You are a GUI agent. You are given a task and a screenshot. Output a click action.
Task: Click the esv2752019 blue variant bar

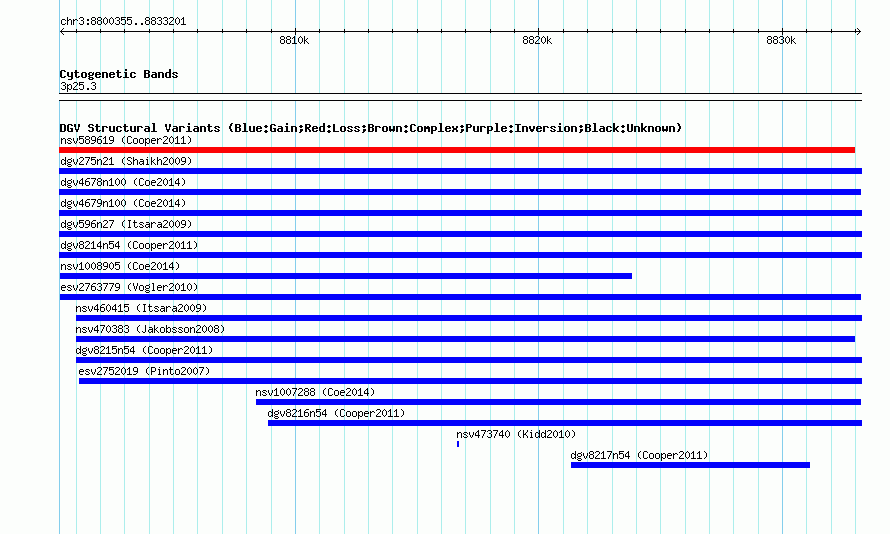(470, 381)
